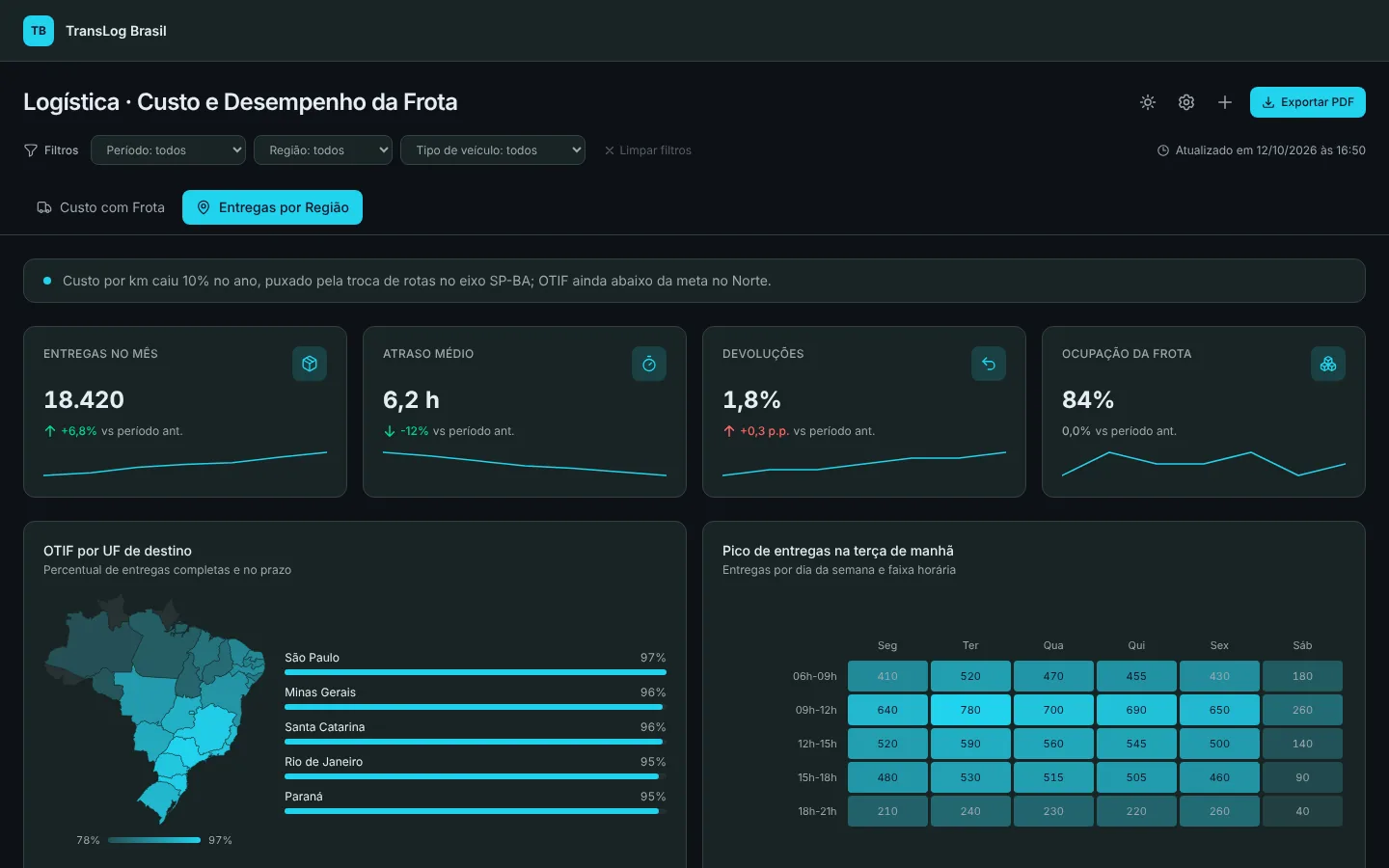Click the Ocupação da Frota sparkline chart
The width and height of the screenshot is (1389, 868).
pyautogui.click(x=1204, y=464)
